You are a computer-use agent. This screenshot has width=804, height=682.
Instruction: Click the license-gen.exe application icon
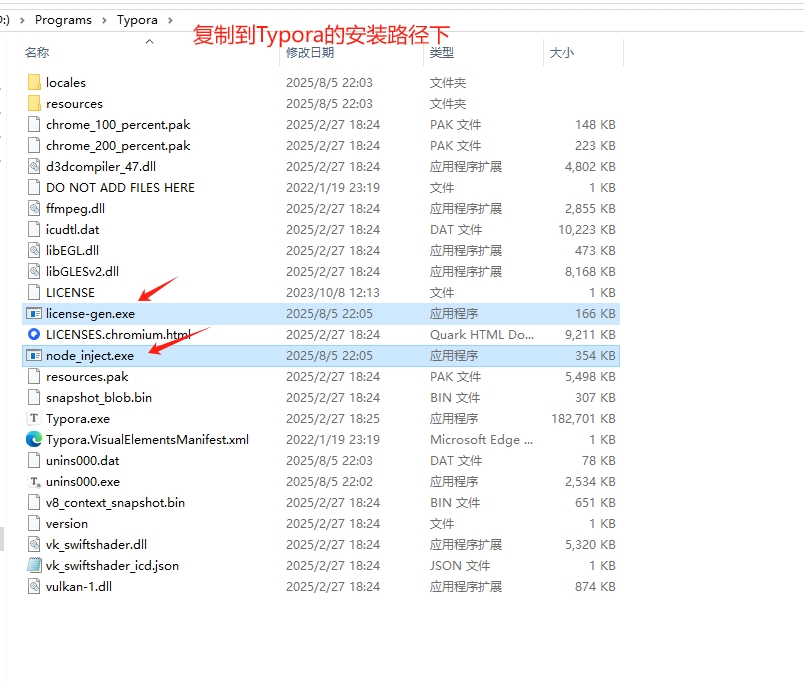click(x=34, y=314)
